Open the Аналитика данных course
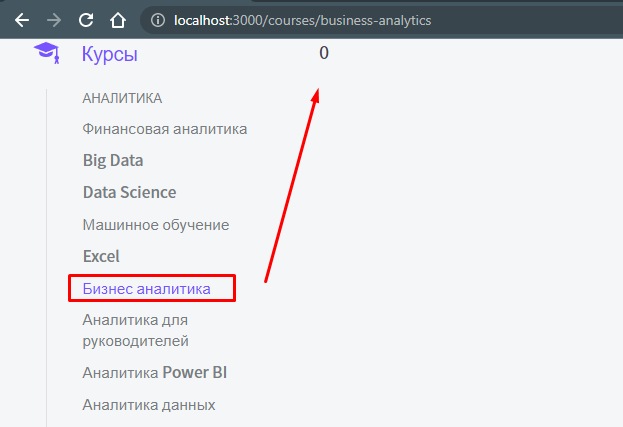 tap(149, 405)
